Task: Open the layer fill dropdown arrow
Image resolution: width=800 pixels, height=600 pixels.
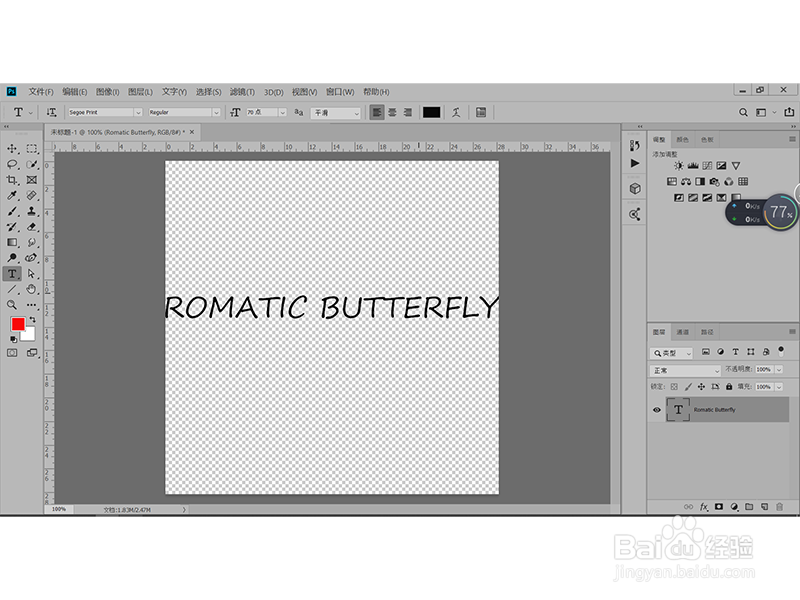Action: [779, 387]
